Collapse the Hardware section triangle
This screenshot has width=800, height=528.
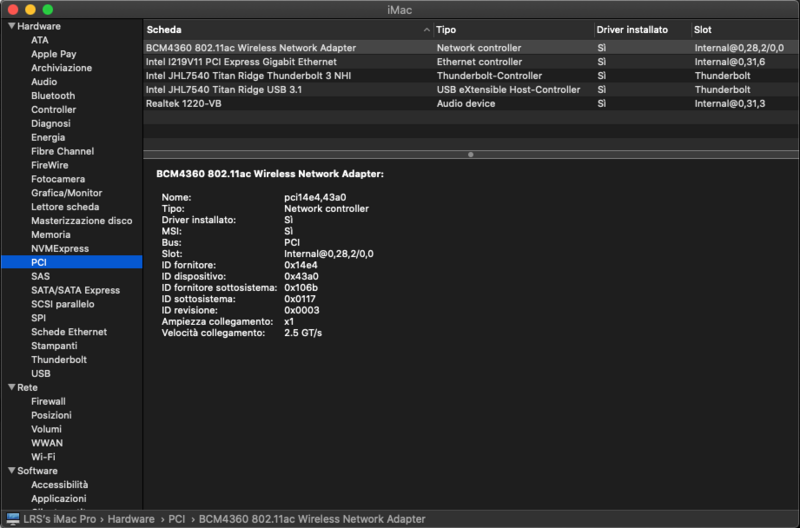tap(10, 26)
